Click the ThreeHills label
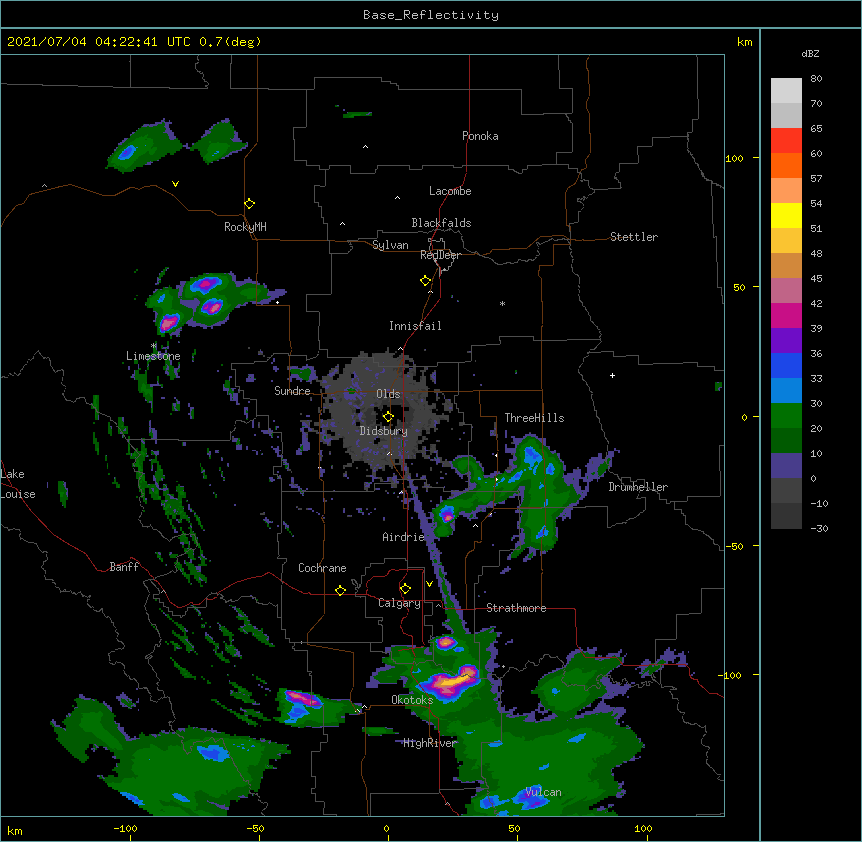862x842 pixels. pyautogui.click(x=534, y=418)
